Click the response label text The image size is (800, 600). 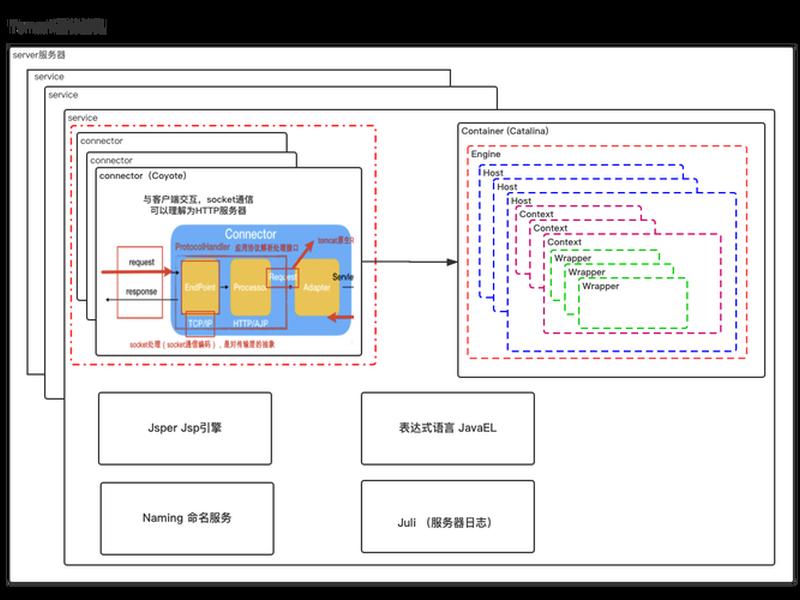[141, 292]
